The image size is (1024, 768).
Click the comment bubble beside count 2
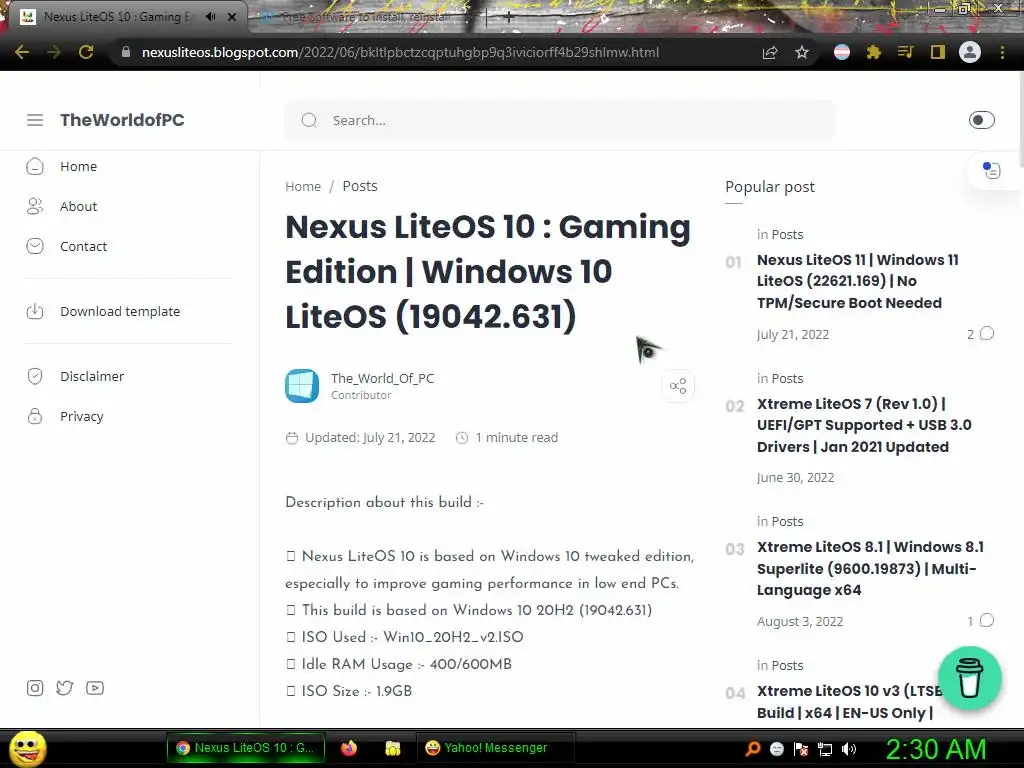pyautogui.click(x=987, y=334)
